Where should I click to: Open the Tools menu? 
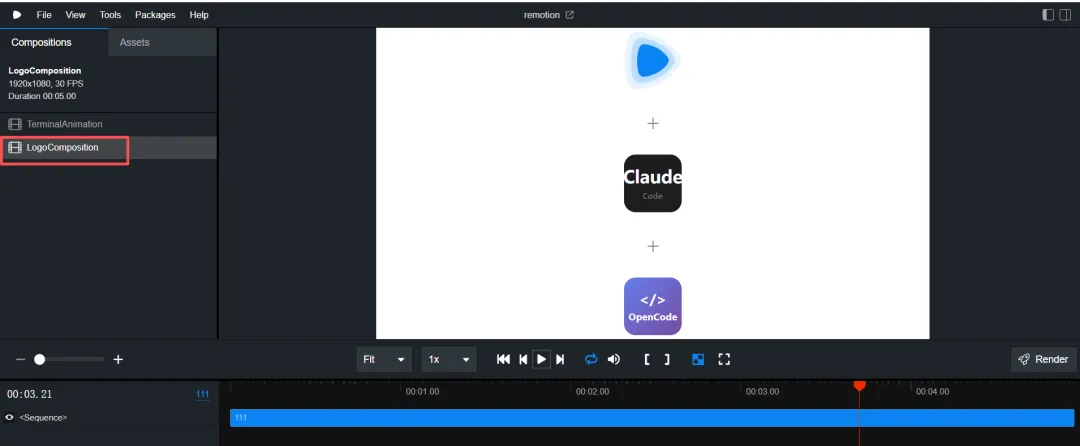pos(110,14)
